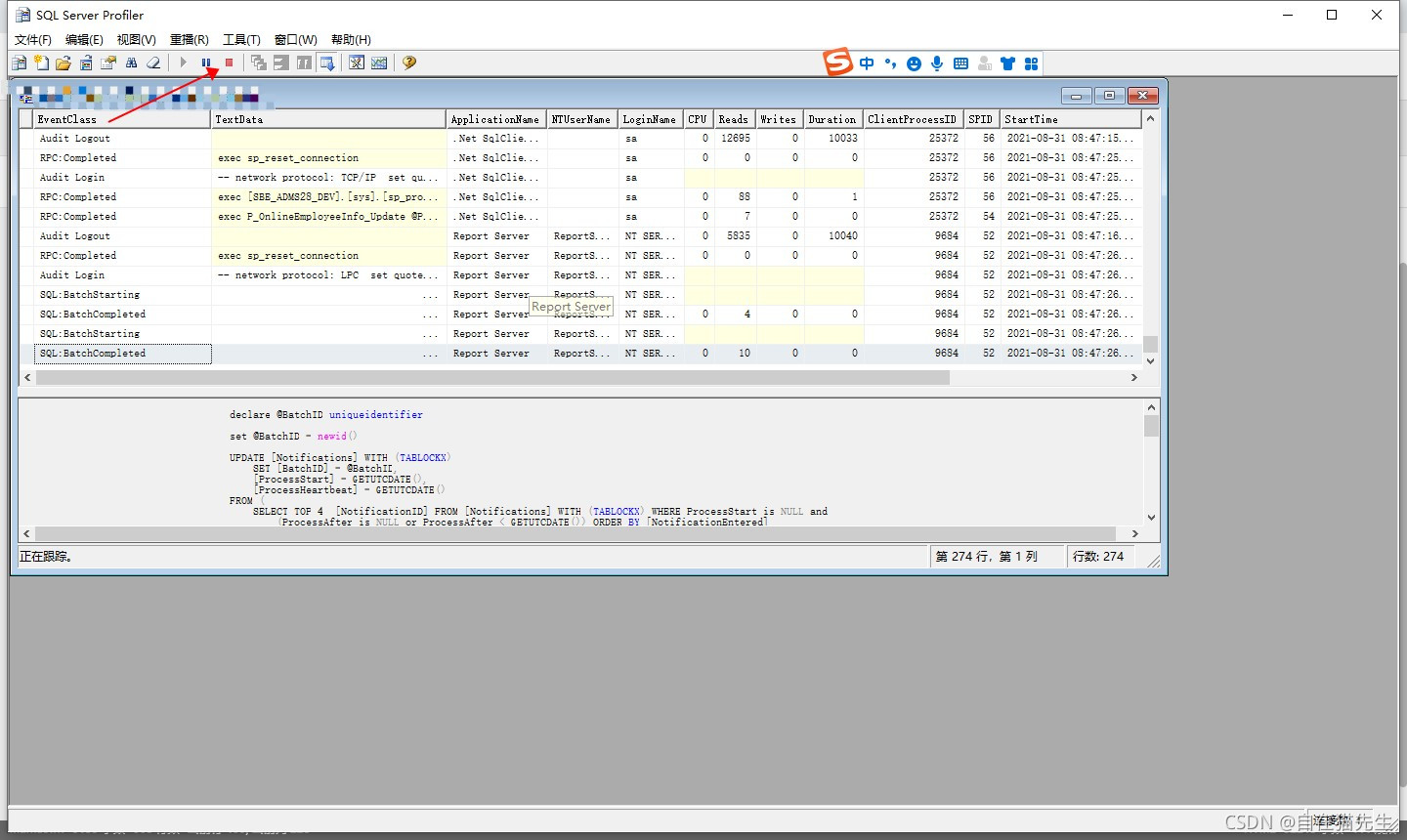Click the ClientProcessID column header
Screen dimensions: 1407x840
915,119
